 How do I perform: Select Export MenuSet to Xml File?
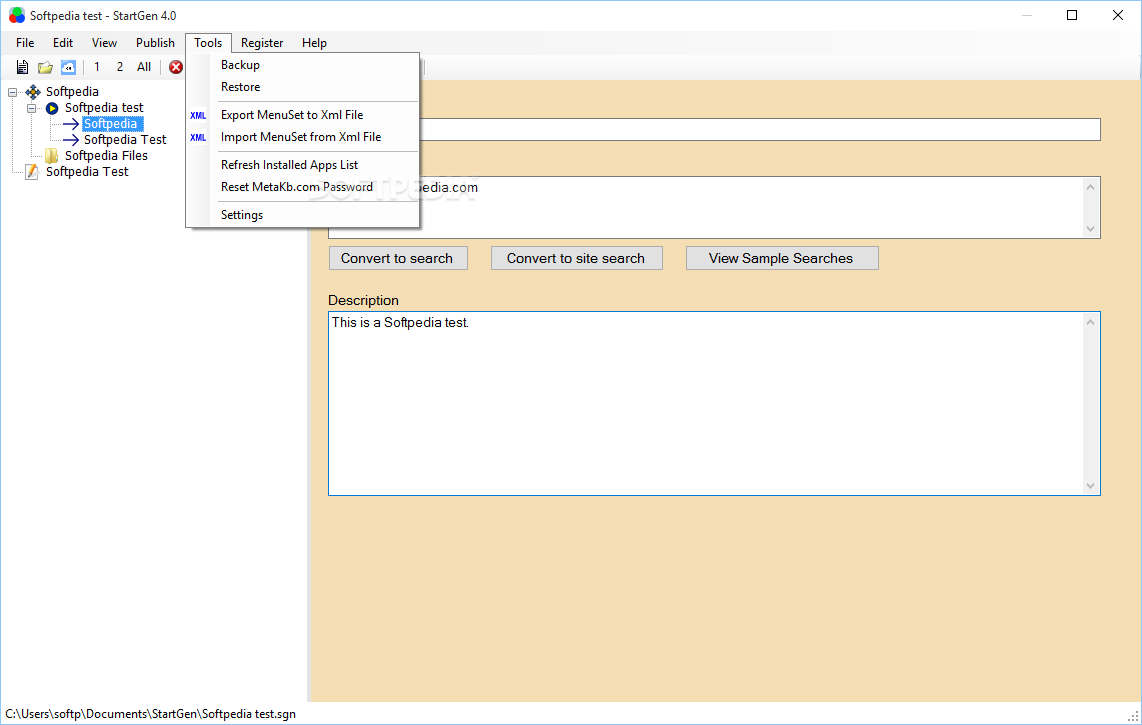tap(303, 115)
